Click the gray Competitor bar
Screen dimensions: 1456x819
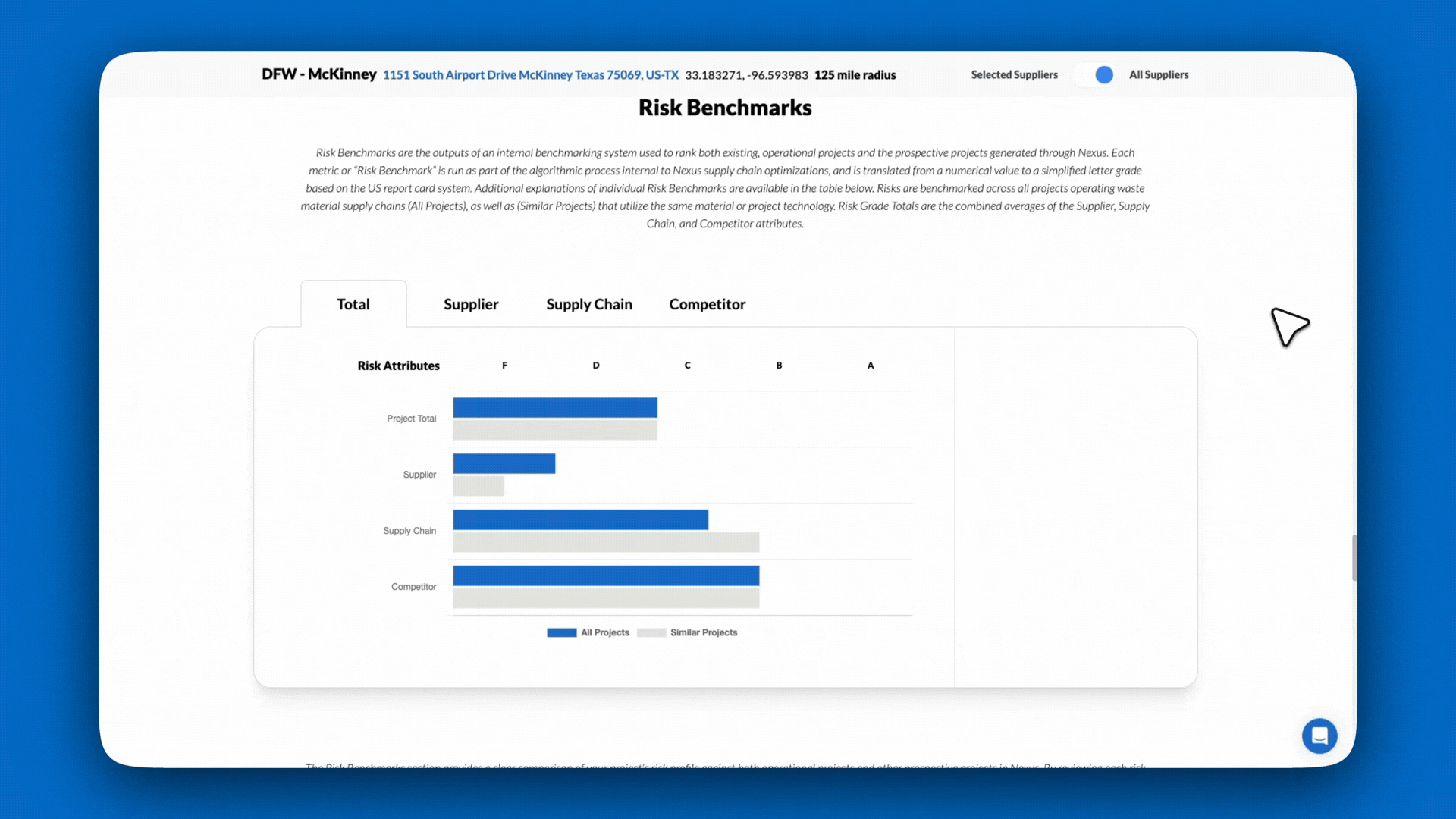606,598
